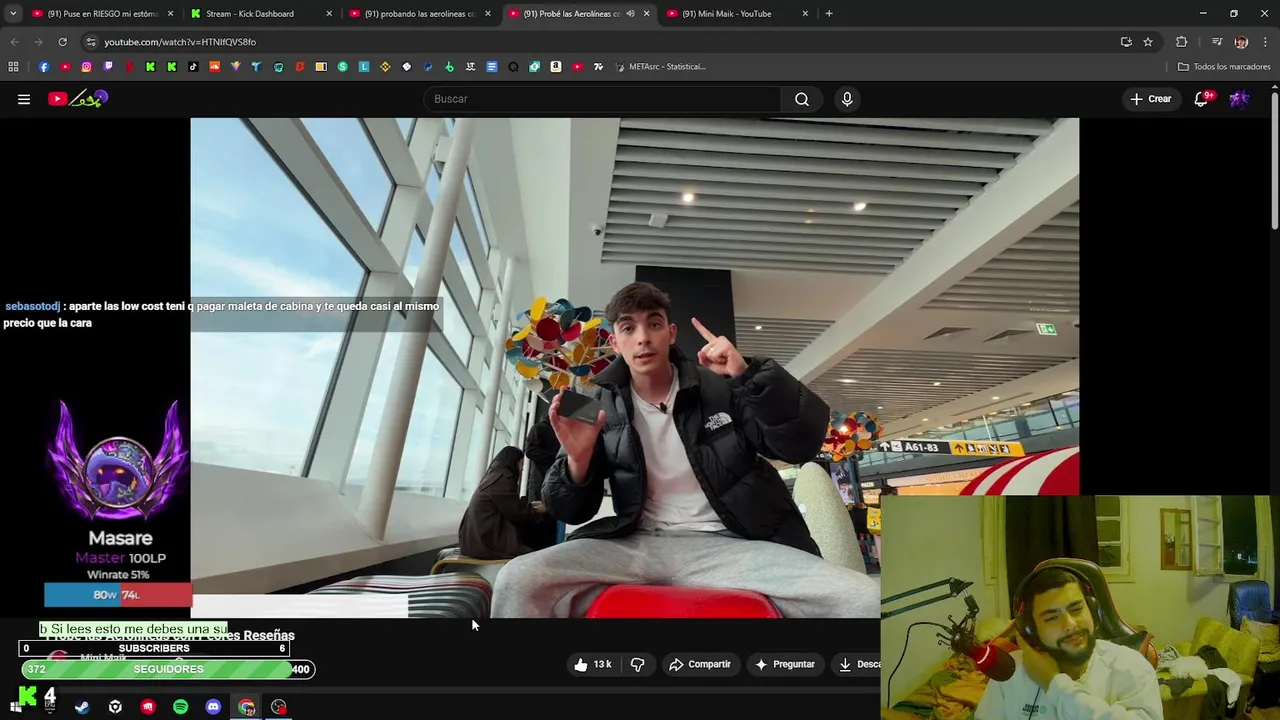The height and width of the screenshot is (720, 1280).
Task: Like the video with thumbs up
Action: click(x=592, y=664)
